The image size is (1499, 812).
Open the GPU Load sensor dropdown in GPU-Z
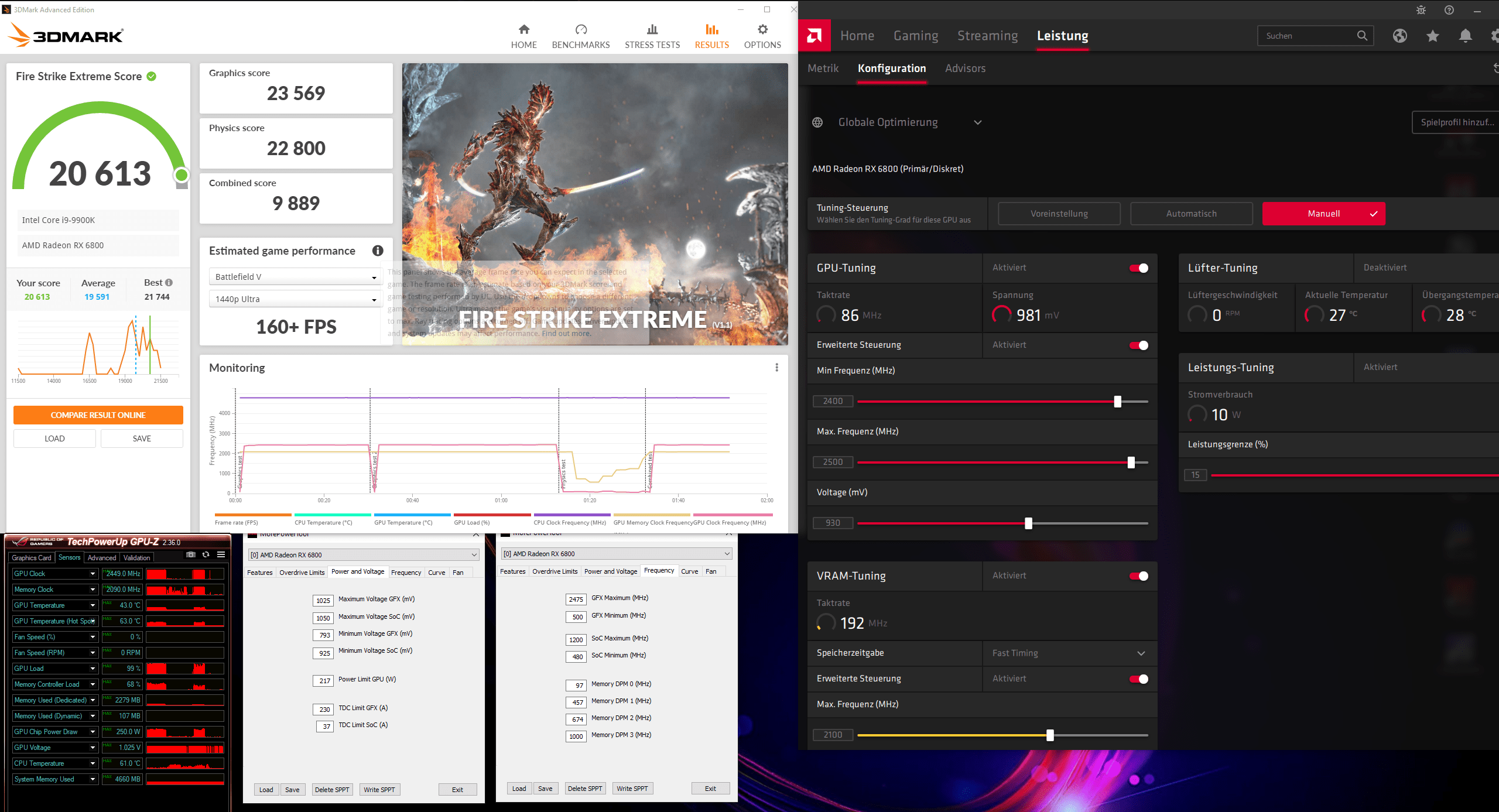point(93,669)
